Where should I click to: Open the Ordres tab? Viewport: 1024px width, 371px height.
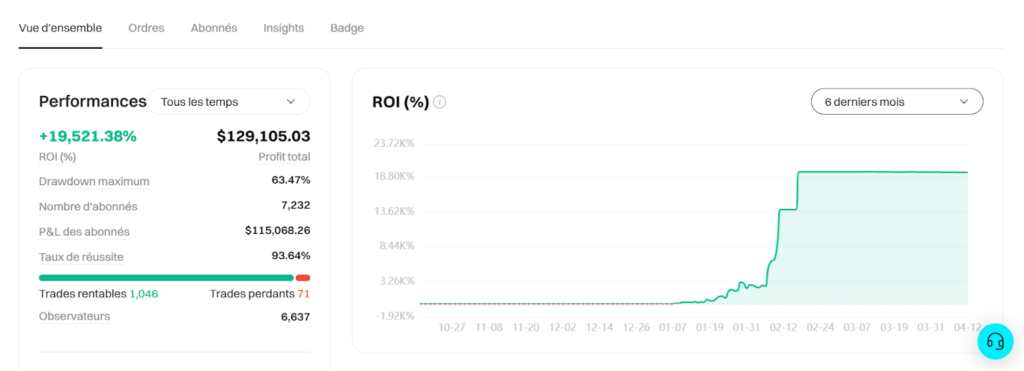pyautogui.click(x=146, y=28)
